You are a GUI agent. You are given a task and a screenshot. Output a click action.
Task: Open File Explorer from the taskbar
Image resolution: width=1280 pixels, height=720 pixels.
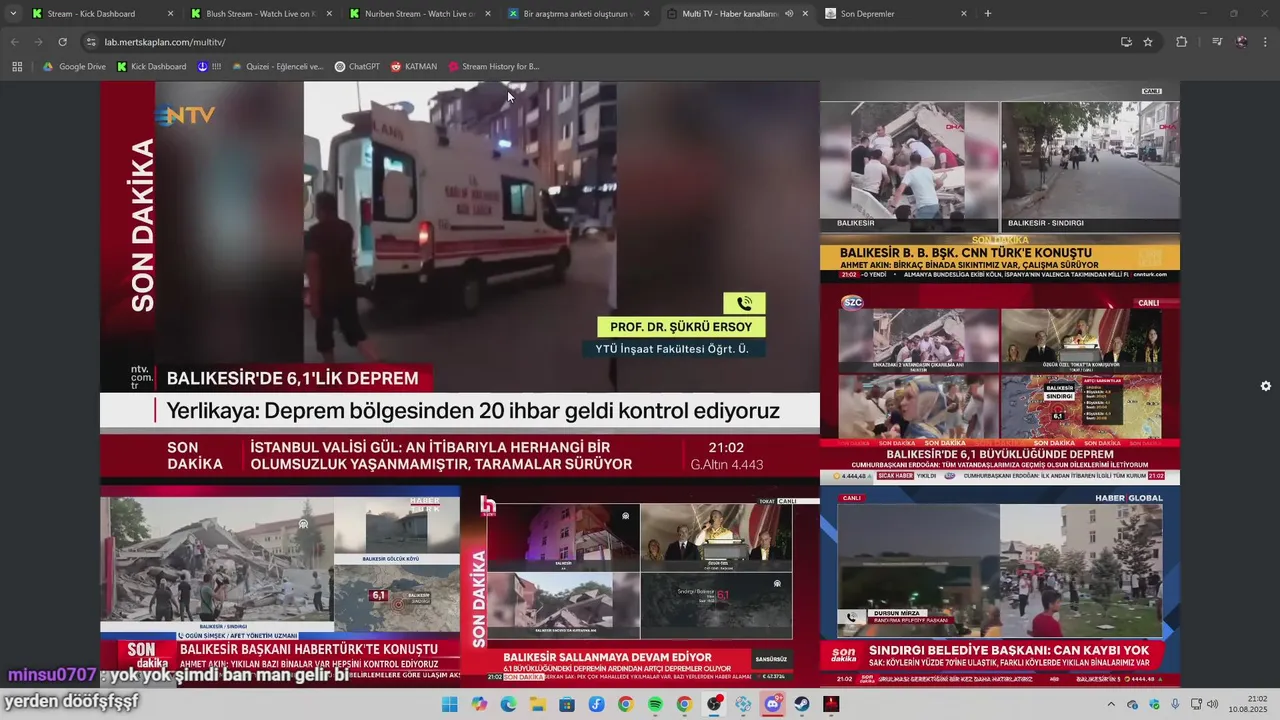coord(537,704)
